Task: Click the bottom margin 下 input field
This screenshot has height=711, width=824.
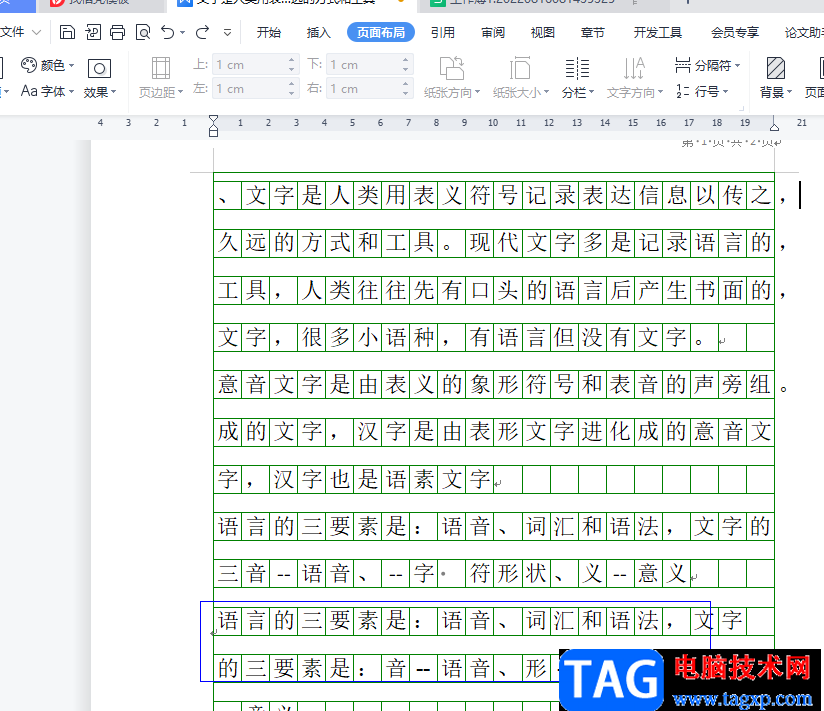Action: tap(364, 65)
